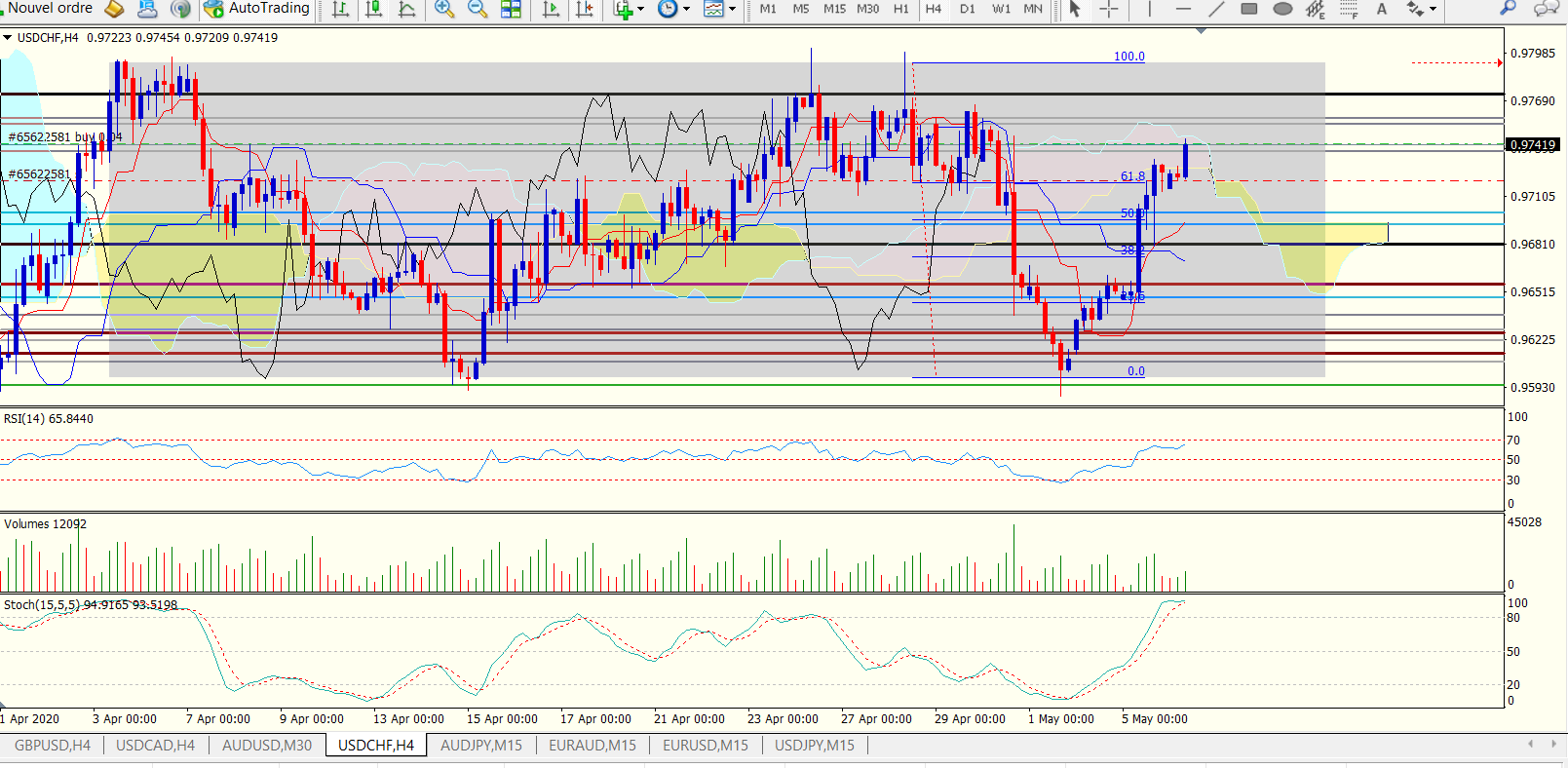Viewport: 1568px width, 768px height.
Task: Click the 0.97419 current price marker
Action: [x=1533, y=144]
